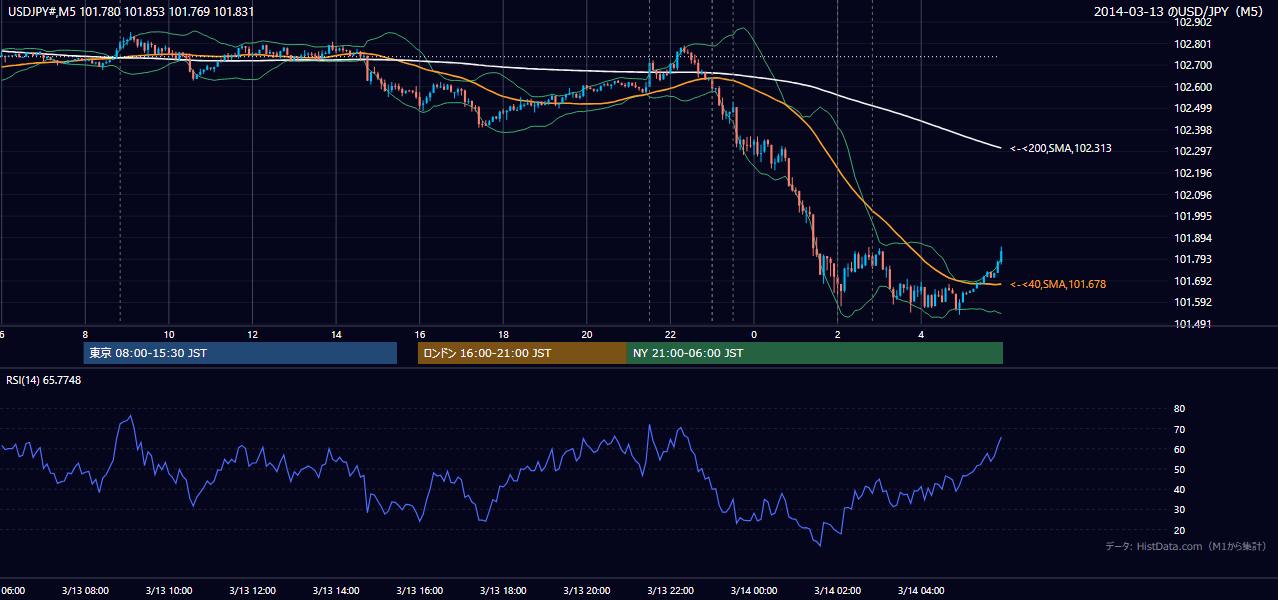Image resolution: width=1278 pixels, height=600 pixels.
Task: Click the 3/13 10:00 bottom axis label
Action: 168,590
